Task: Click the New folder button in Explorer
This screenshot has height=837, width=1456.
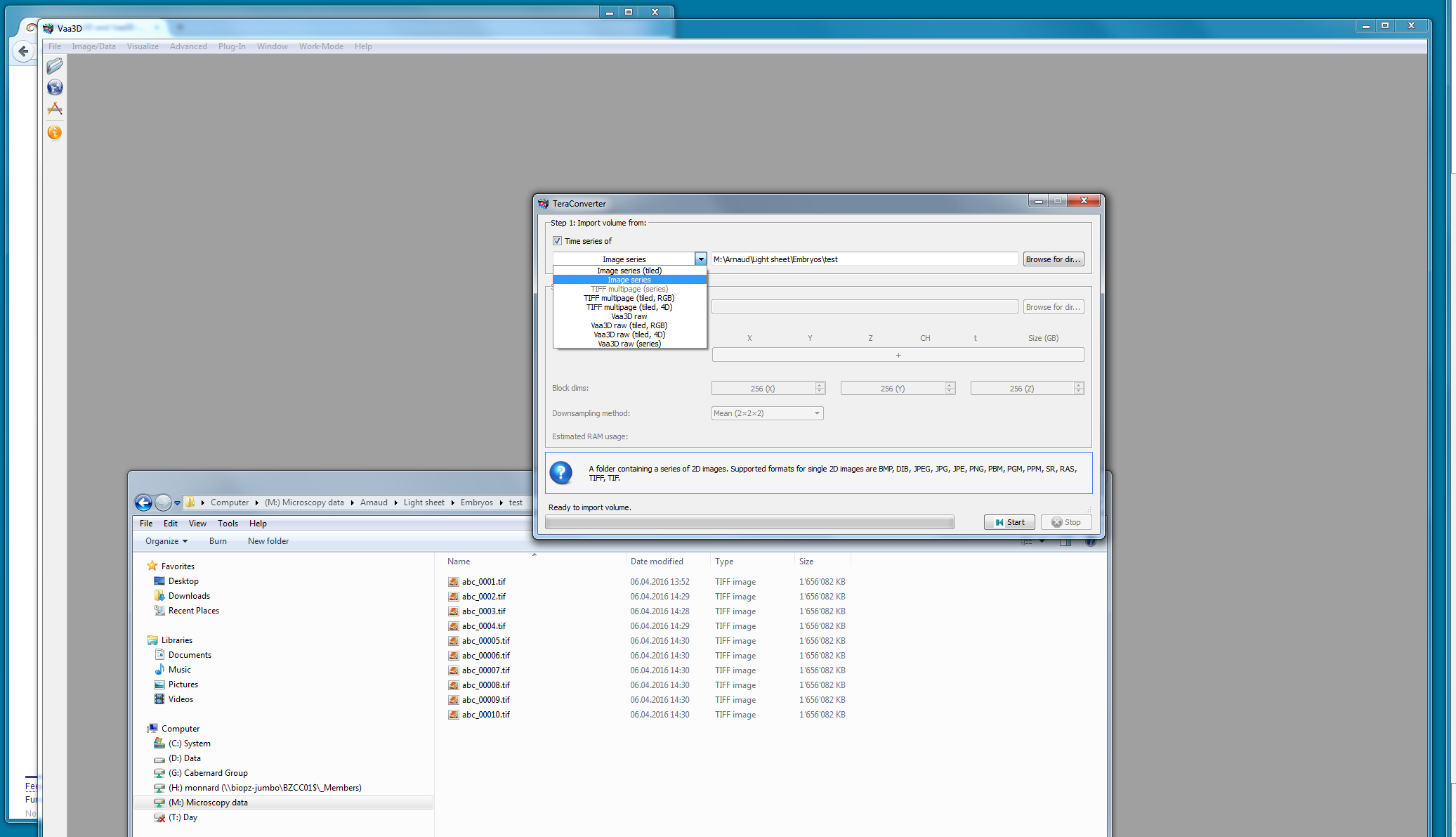Action: (x=268, y=541)
